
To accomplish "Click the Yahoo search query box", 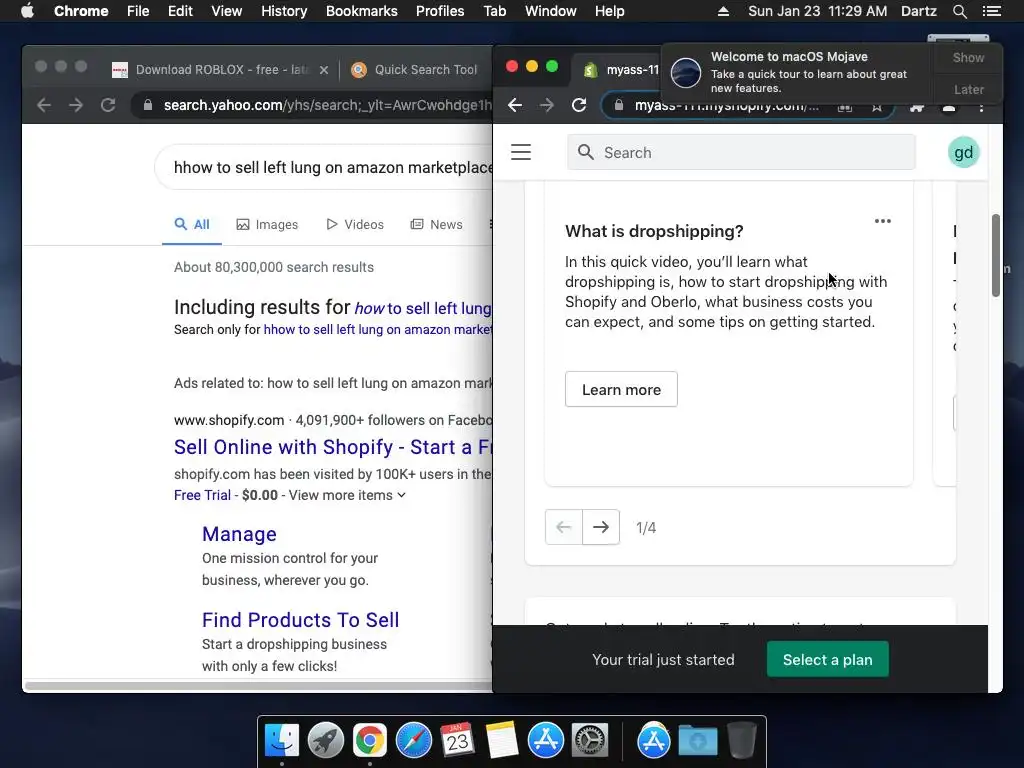I will pyautogui.click(x=324, y=167).
